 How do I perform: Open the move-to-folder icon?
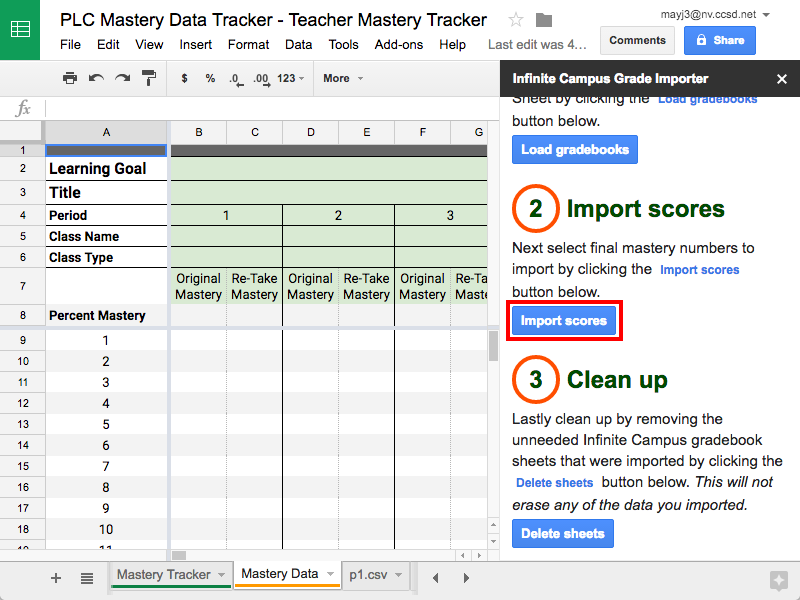(x=544, y=20)
